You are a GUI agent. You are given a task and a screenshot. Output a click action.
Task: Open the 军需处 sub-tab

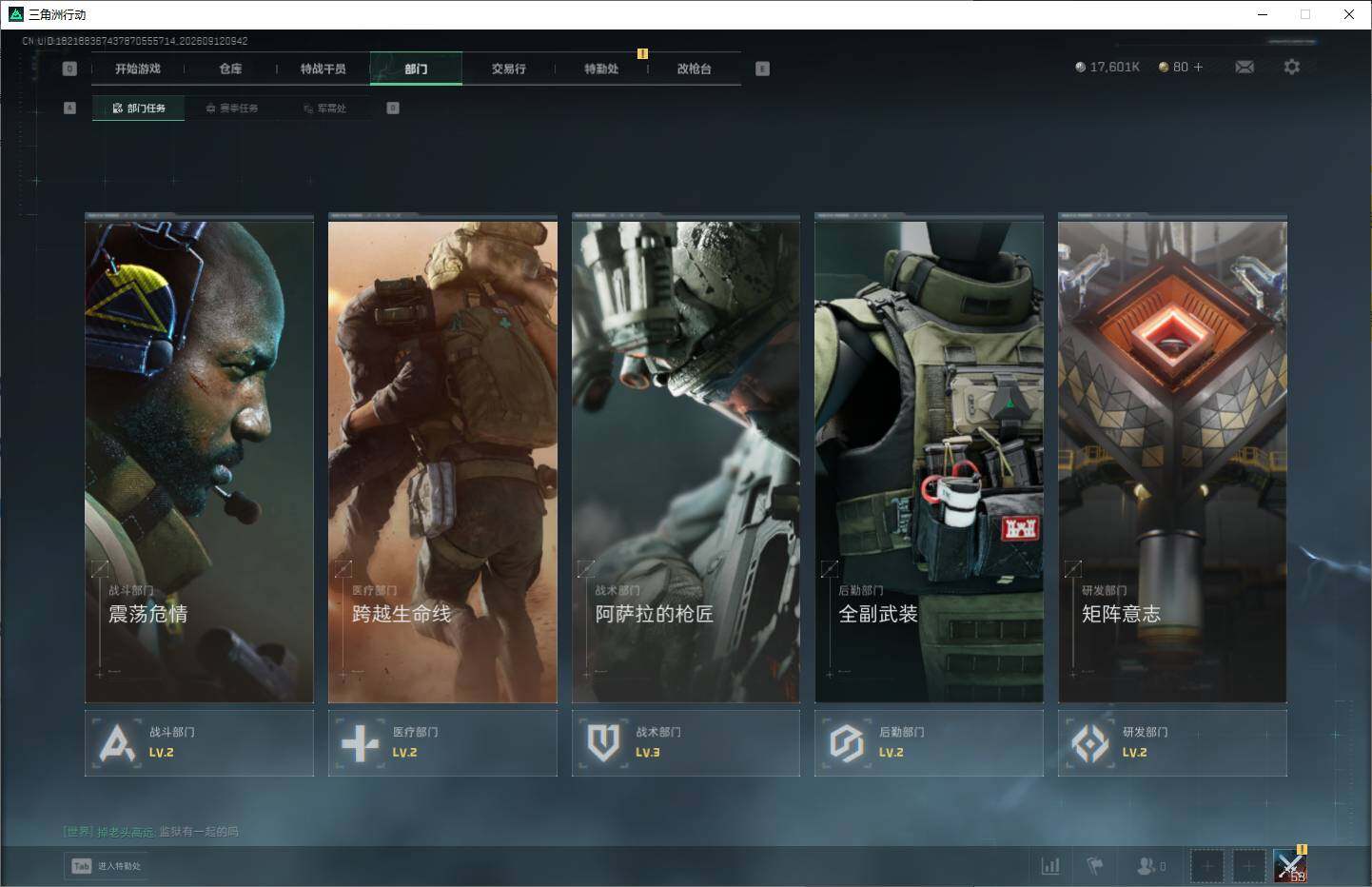coord(325,108)
